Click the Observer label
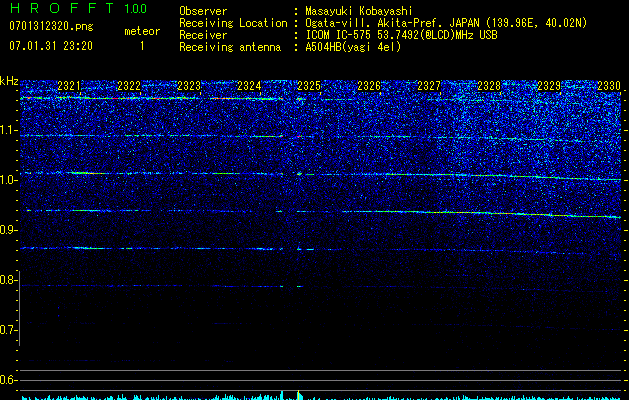 (x=203, y=11)
